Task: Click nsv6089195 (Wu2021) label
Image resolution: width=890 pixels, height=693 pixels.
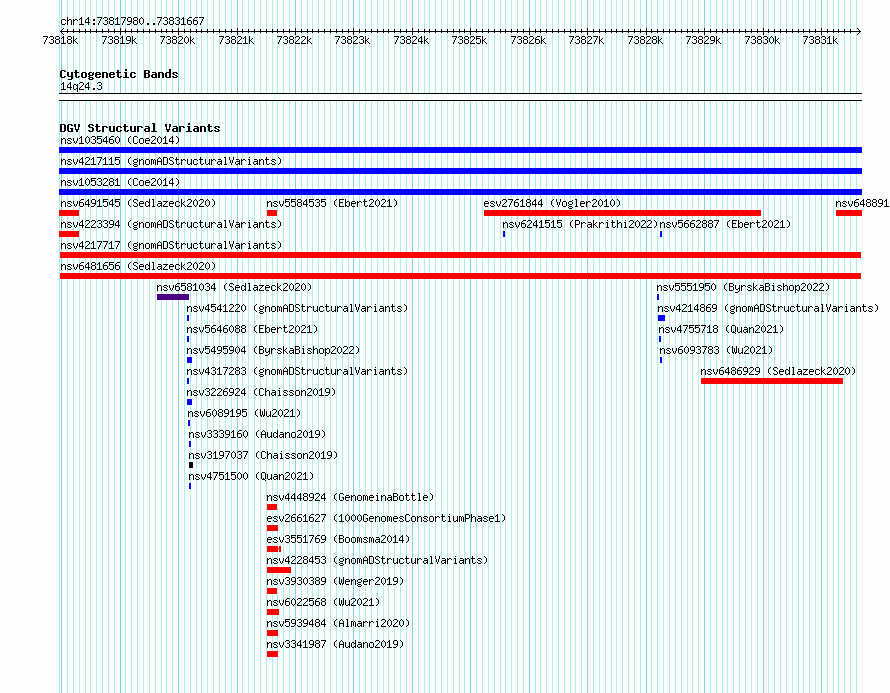Action: click(244, 413)
